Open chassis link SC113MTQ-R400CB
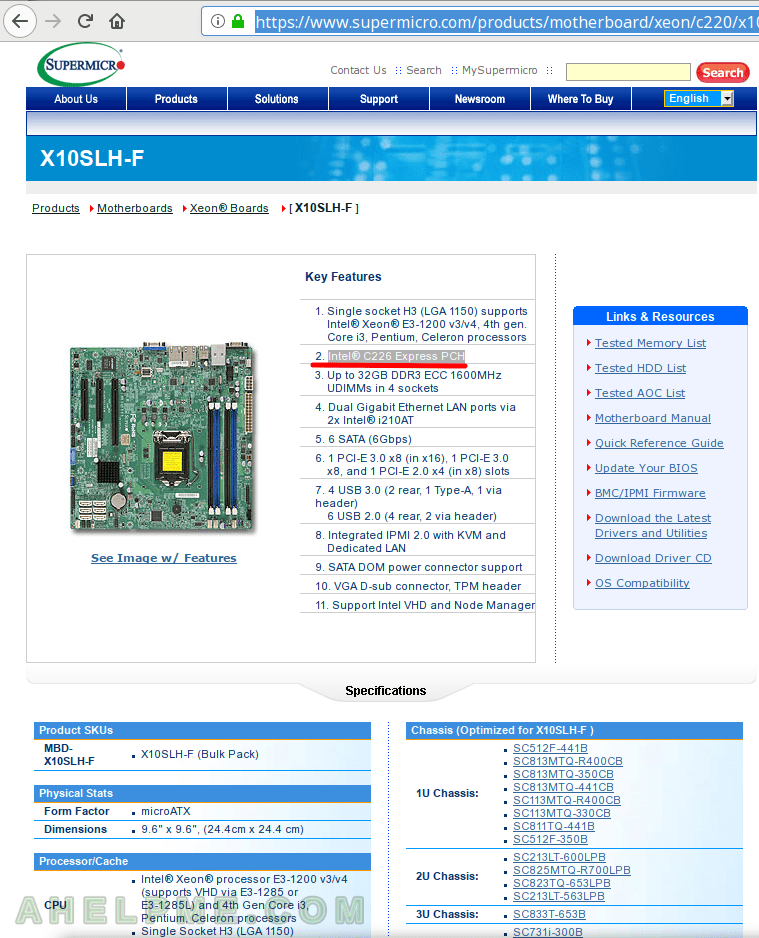The image size is (759, 938). 567,800
